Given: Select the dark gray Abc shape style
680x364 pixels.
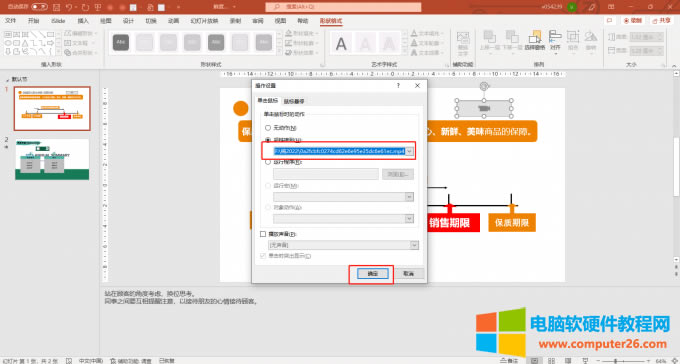Looking at the screenshot, I should (x=121, y=43).
